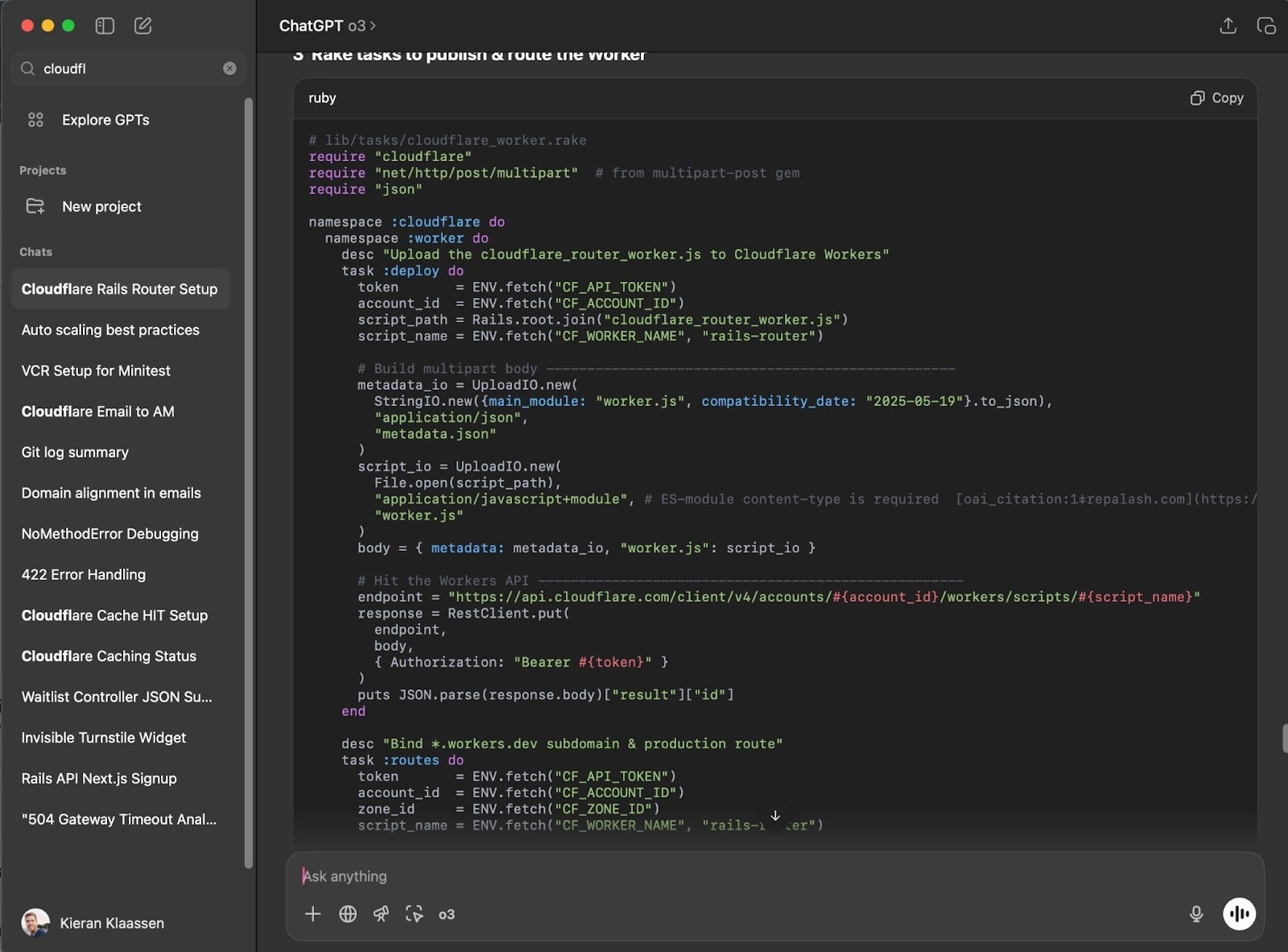
Task: Open Auto scaling best practices chat
Action: point(110,330)
